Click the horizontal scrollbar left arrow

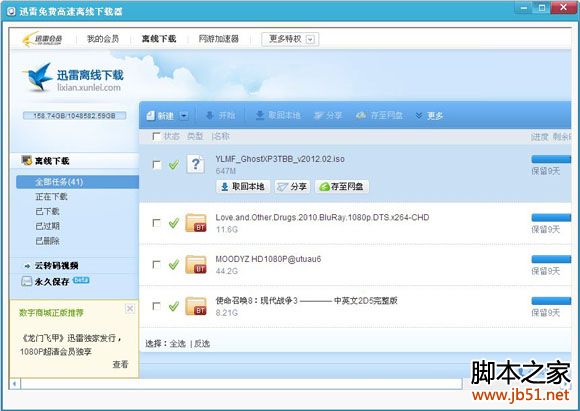pyautogui.click(x=15, y=383)
